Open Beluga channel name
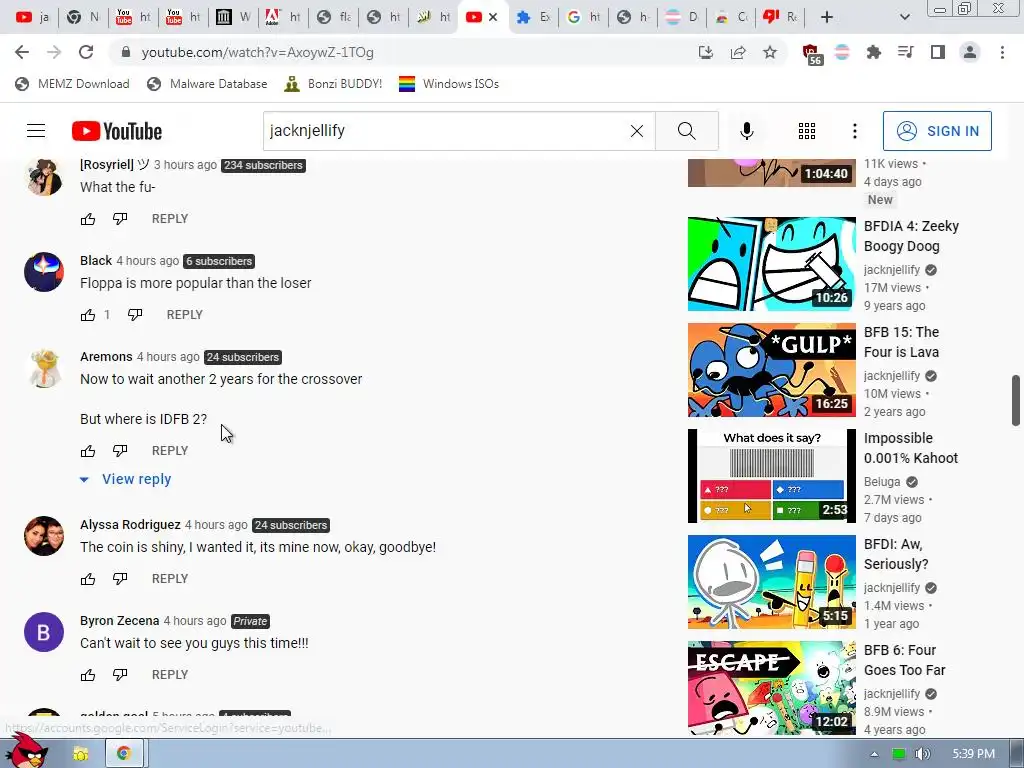The image size is (1024, 768). (882, 481)
